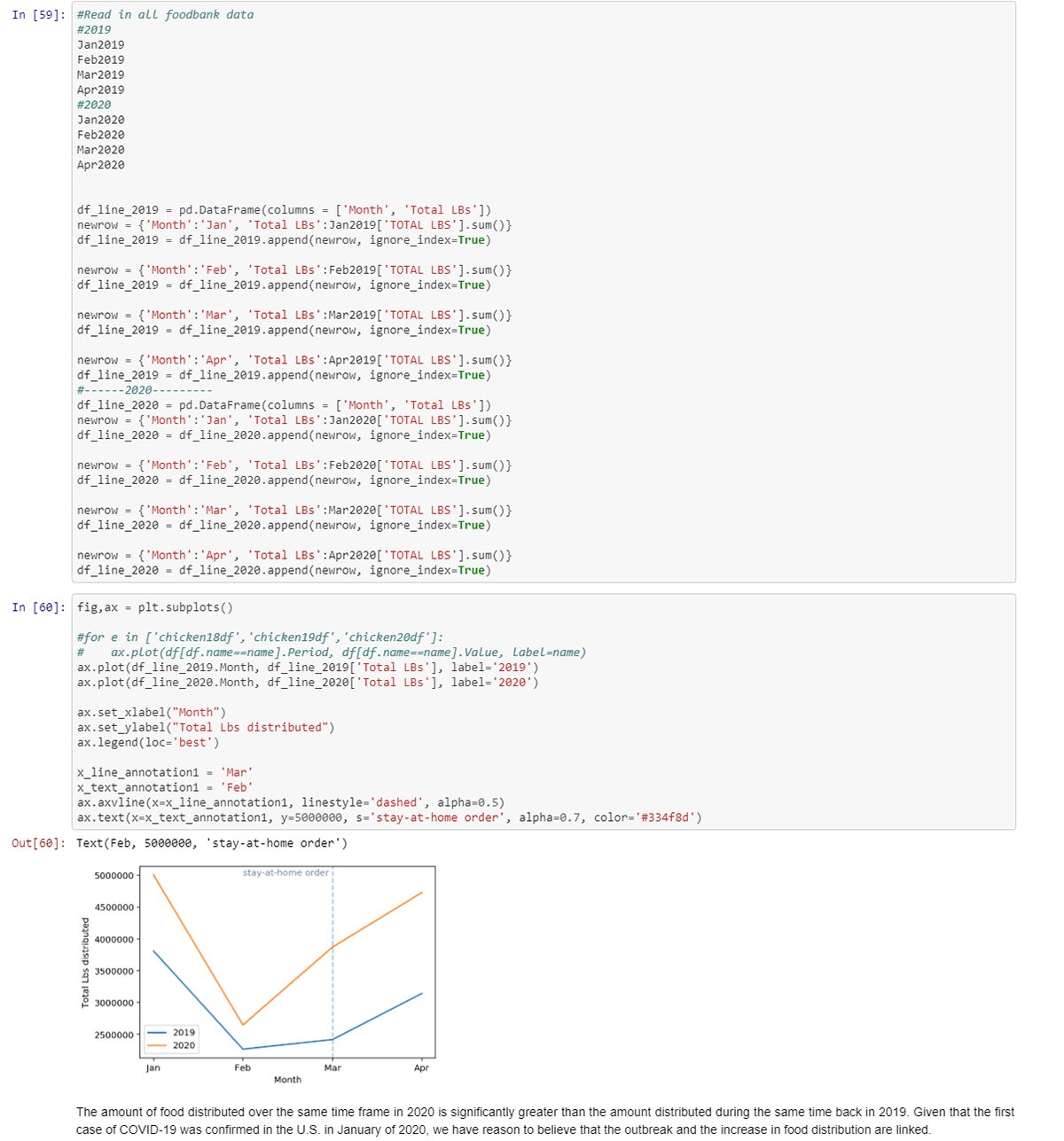Select the Mar2020 line in the code
The width and height of the screenshot is (1064, 1141).
[x=101, y=151]
